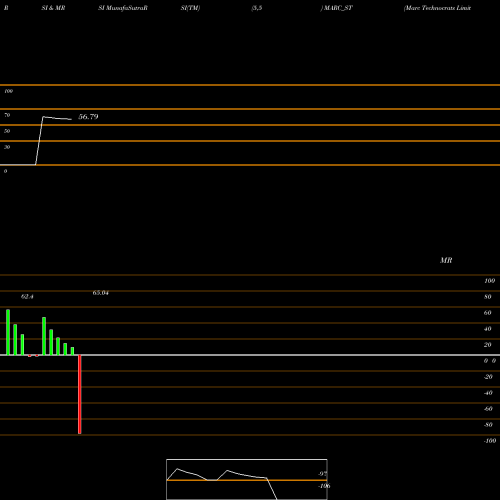Click the RSI value label "56.79"
500x500 pixels.
click(x=88, y=117)
